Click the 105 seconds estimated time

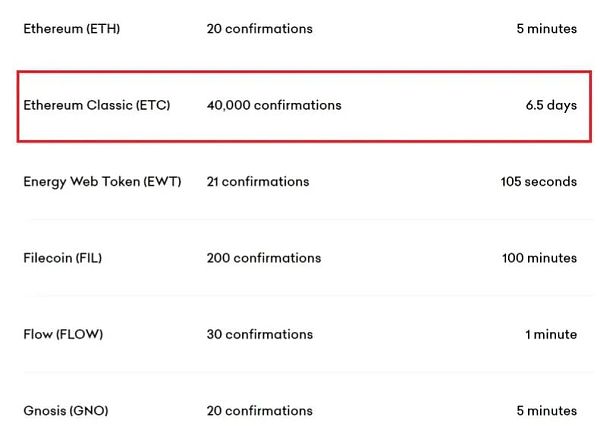(538, 182)
